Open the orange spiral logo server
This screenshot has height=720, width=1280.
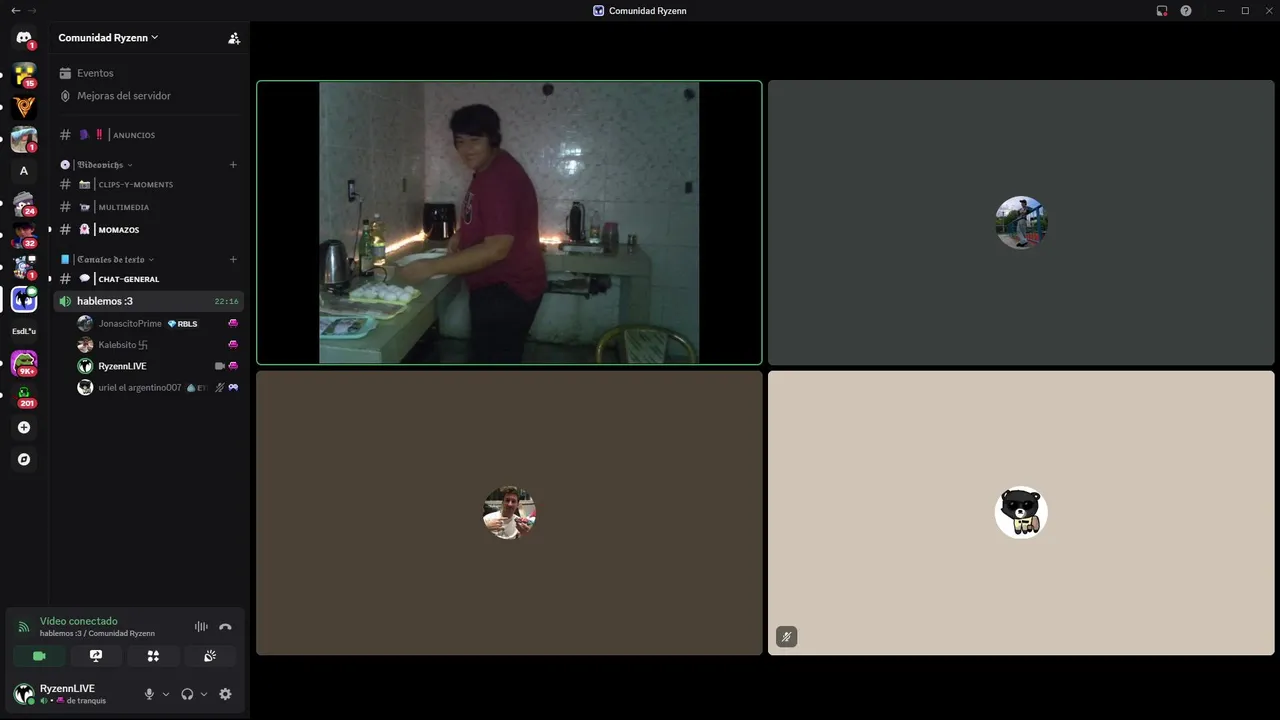tap(24, 107)
